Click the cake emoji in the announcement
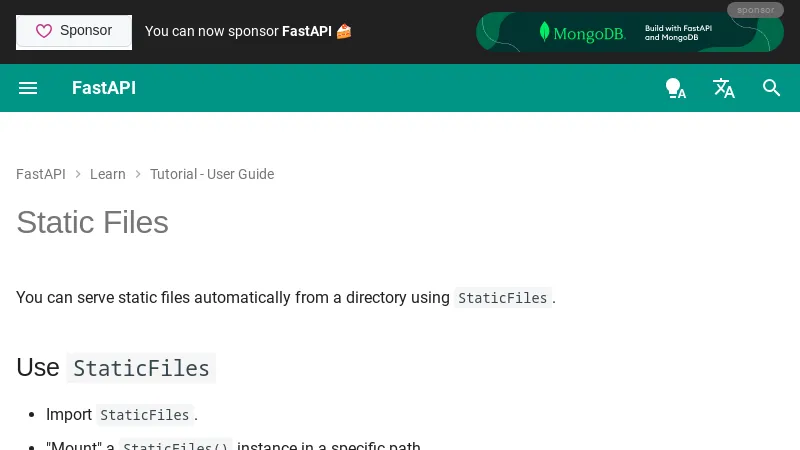Screen dimensions: 800x450 click(344, 31)
